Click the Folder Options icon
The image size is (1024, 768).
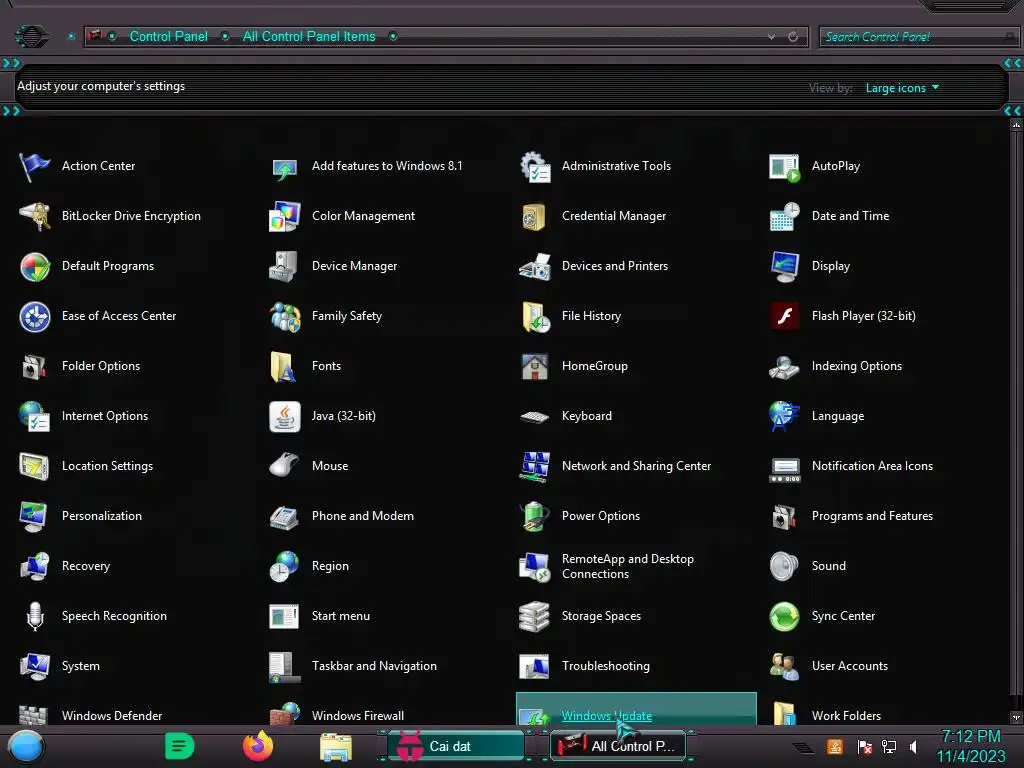pyautogui.click(x=35, y=366)
